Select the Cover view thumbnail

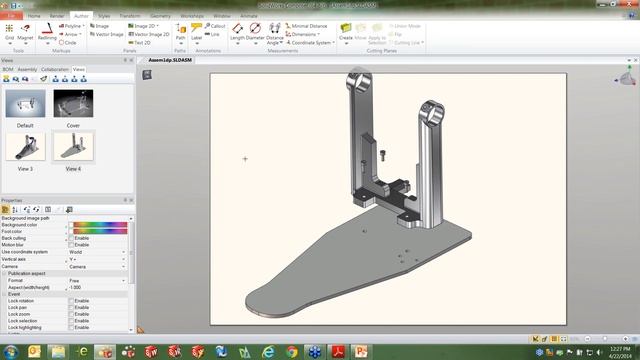(73, 104)
